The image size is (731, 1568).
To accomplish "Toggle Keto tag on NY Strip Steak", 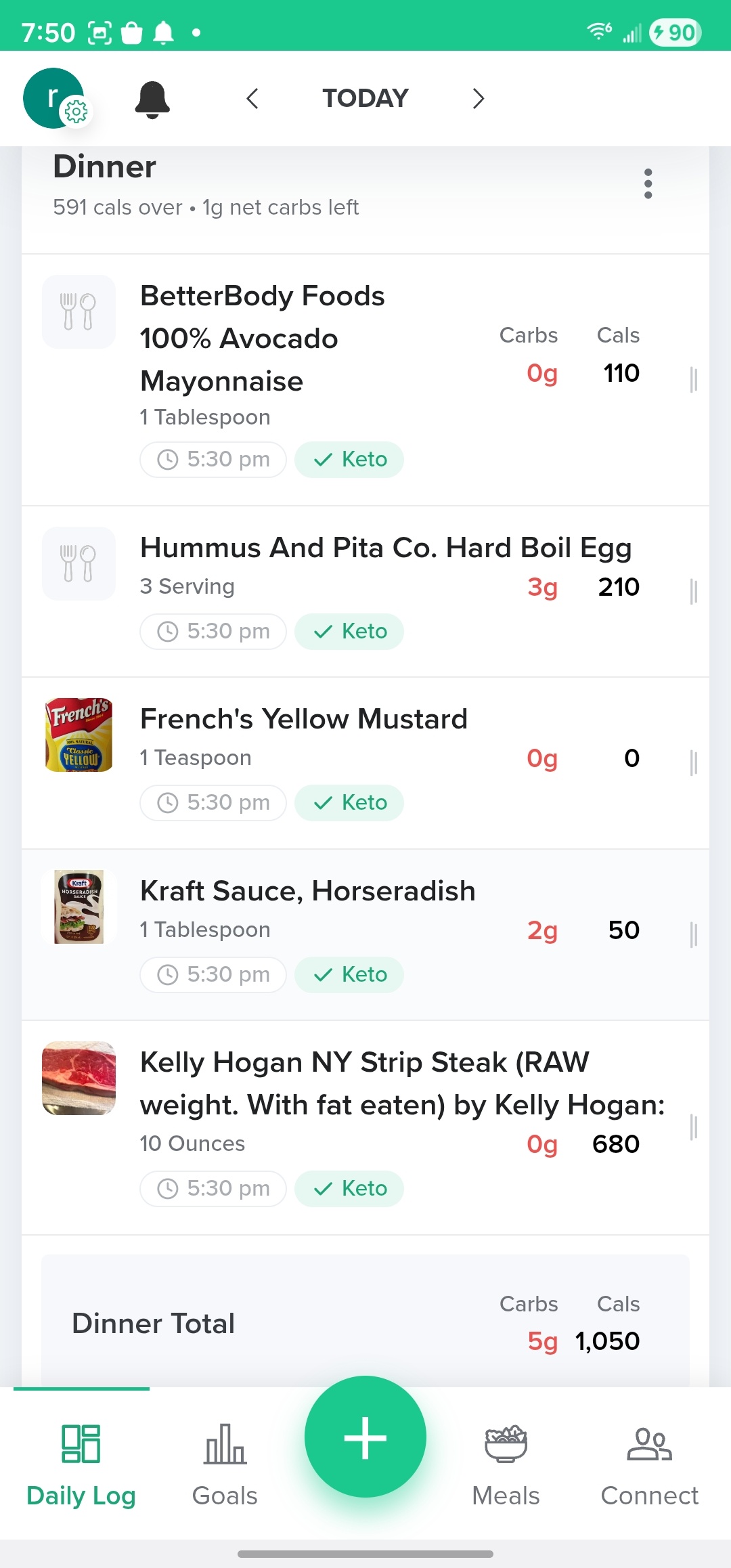I will (x=349, y=1189).
